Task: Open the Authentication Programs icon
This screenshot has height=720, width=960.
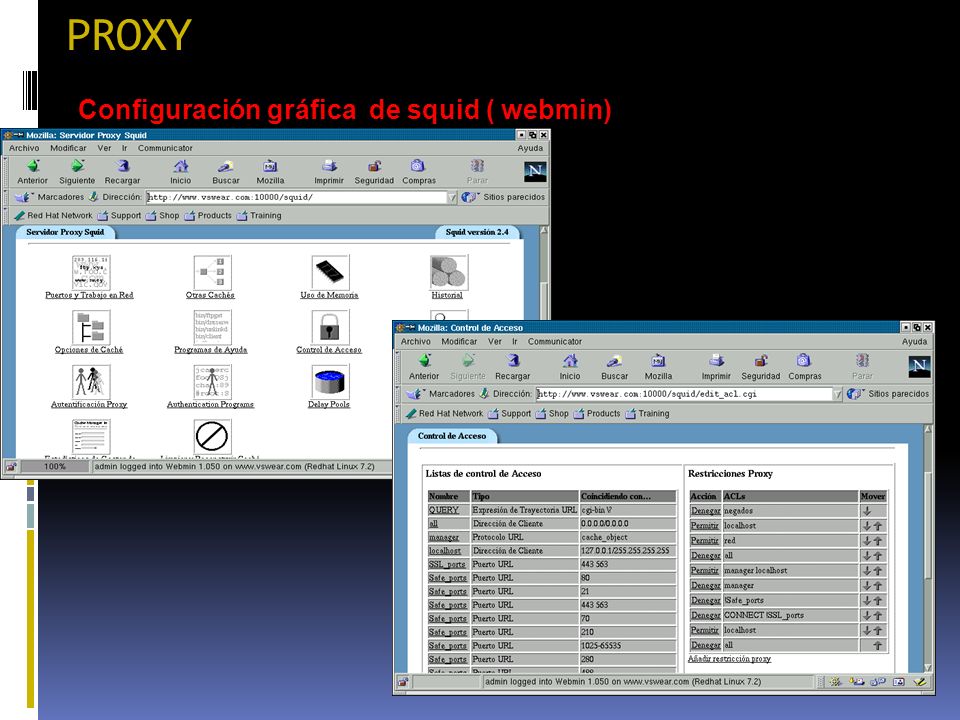Action: pos(212,382)
